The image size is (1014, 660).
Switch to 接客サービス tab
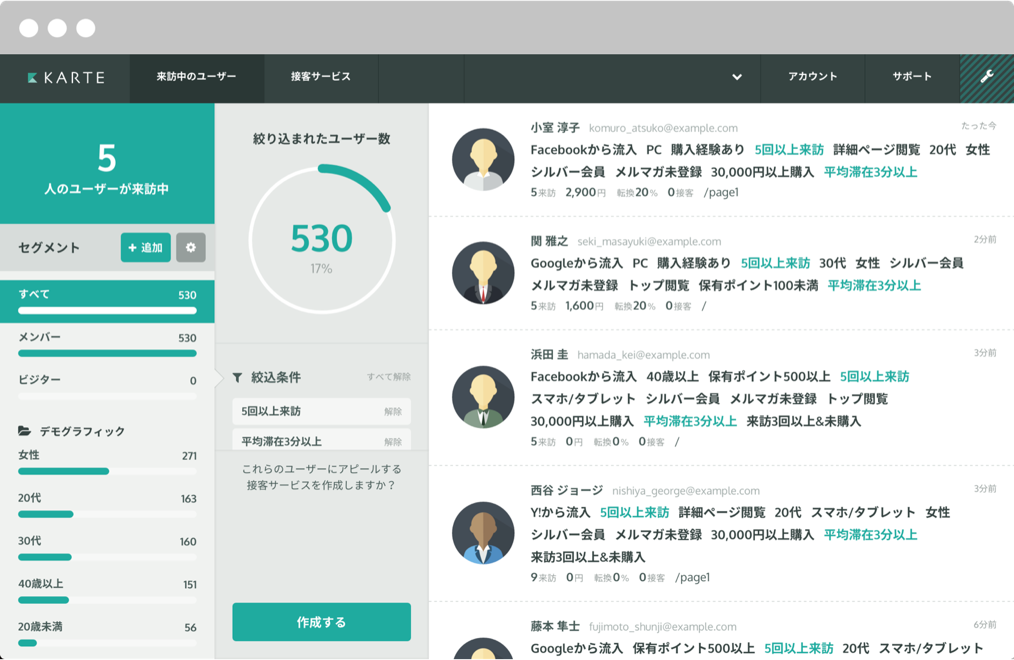point(321,77)
